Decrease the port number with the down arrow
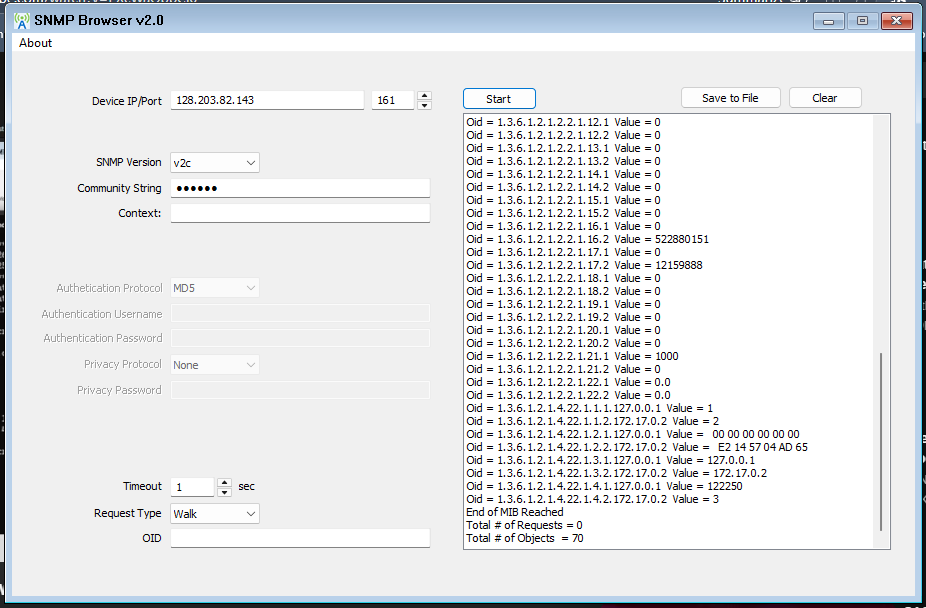Image resolution: width=926 pixels, height=608 pixels. tap(423, 104)
